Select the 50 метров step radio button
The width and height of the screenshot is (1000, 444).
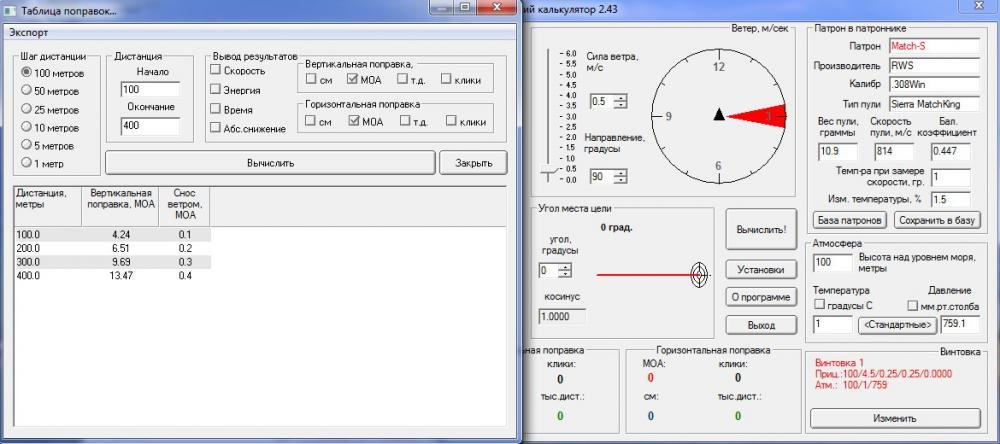[x=26, y=91]
